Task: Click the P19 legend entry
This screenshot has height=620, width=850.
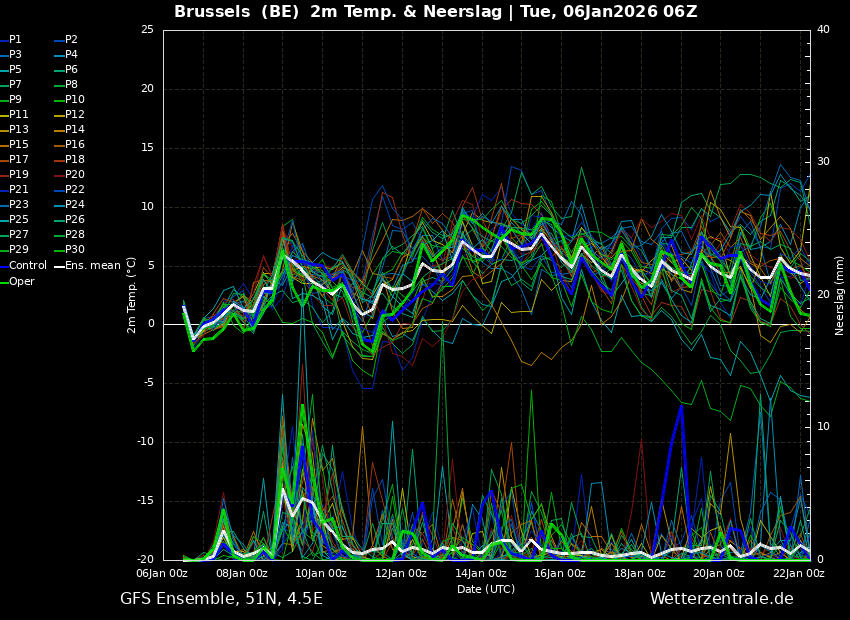Action: point(14,175)
